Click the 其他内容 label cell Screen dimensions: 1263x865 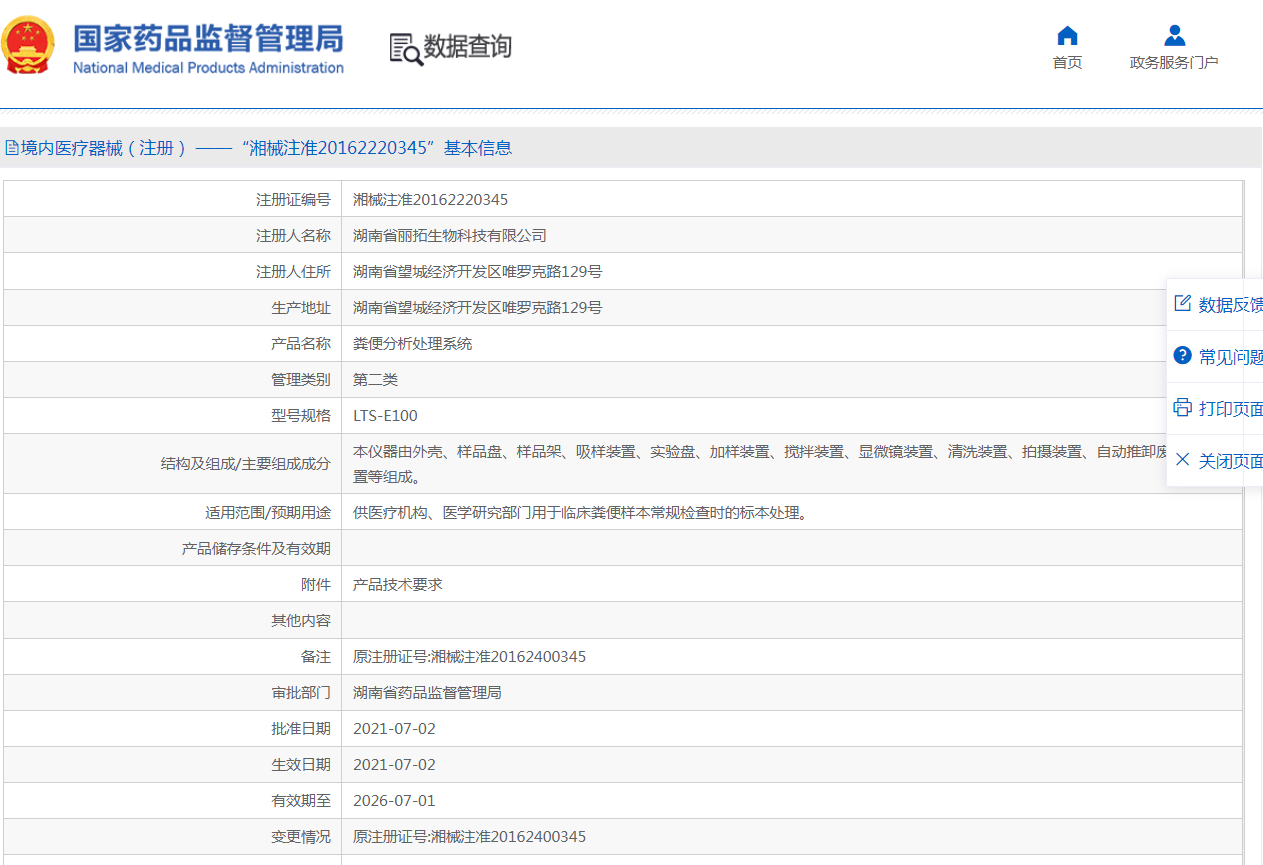coord(172,621)
